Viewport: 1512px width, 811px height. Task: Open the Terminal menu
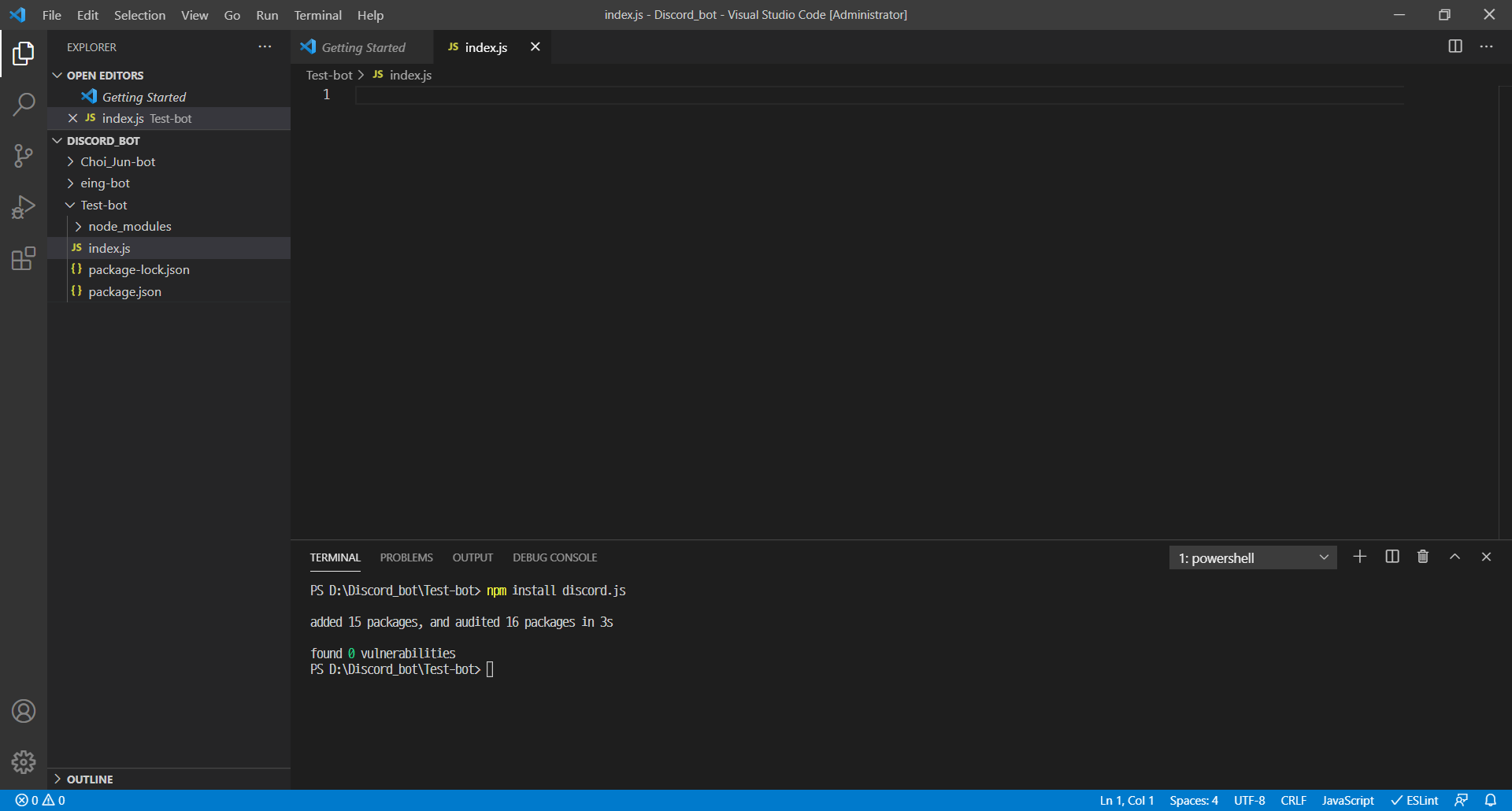[x=317, y=15]
